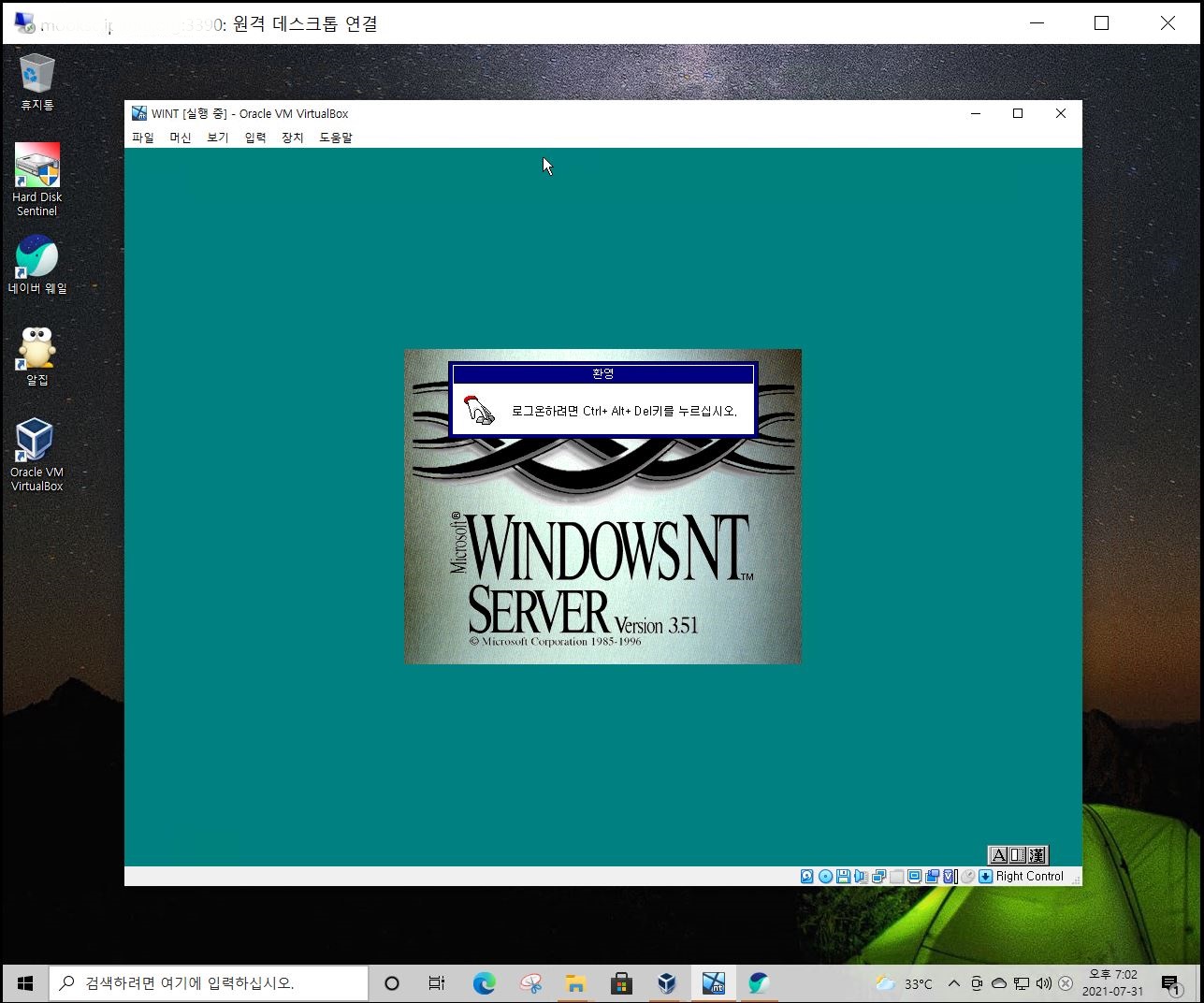The image size is (1204, 1003).
Task: Open Microsoft Edge from the taskbar
Action: (484, 983)
